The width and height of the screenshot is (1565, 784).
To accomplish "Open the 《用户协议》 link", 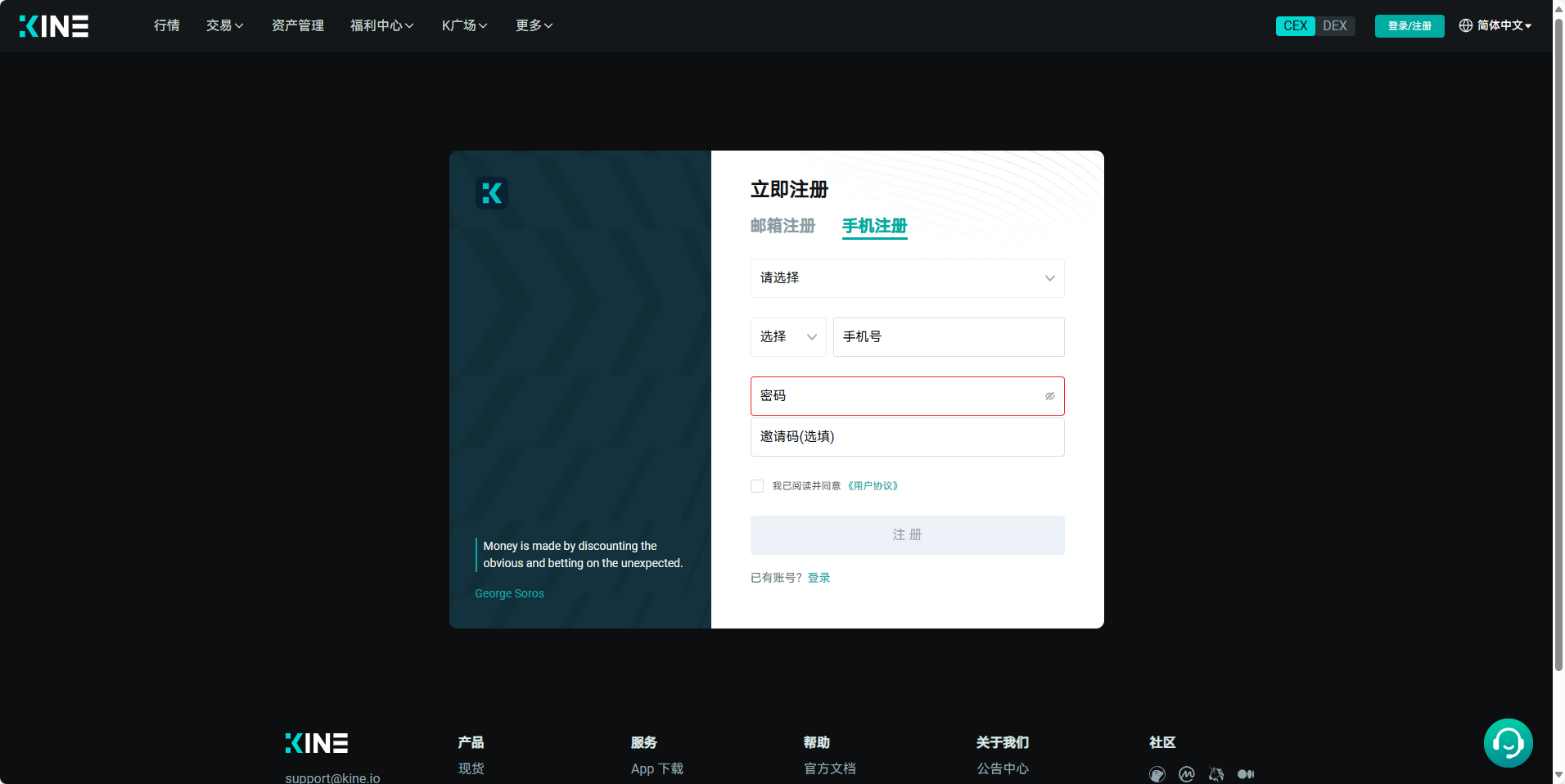I will (873, 486).
